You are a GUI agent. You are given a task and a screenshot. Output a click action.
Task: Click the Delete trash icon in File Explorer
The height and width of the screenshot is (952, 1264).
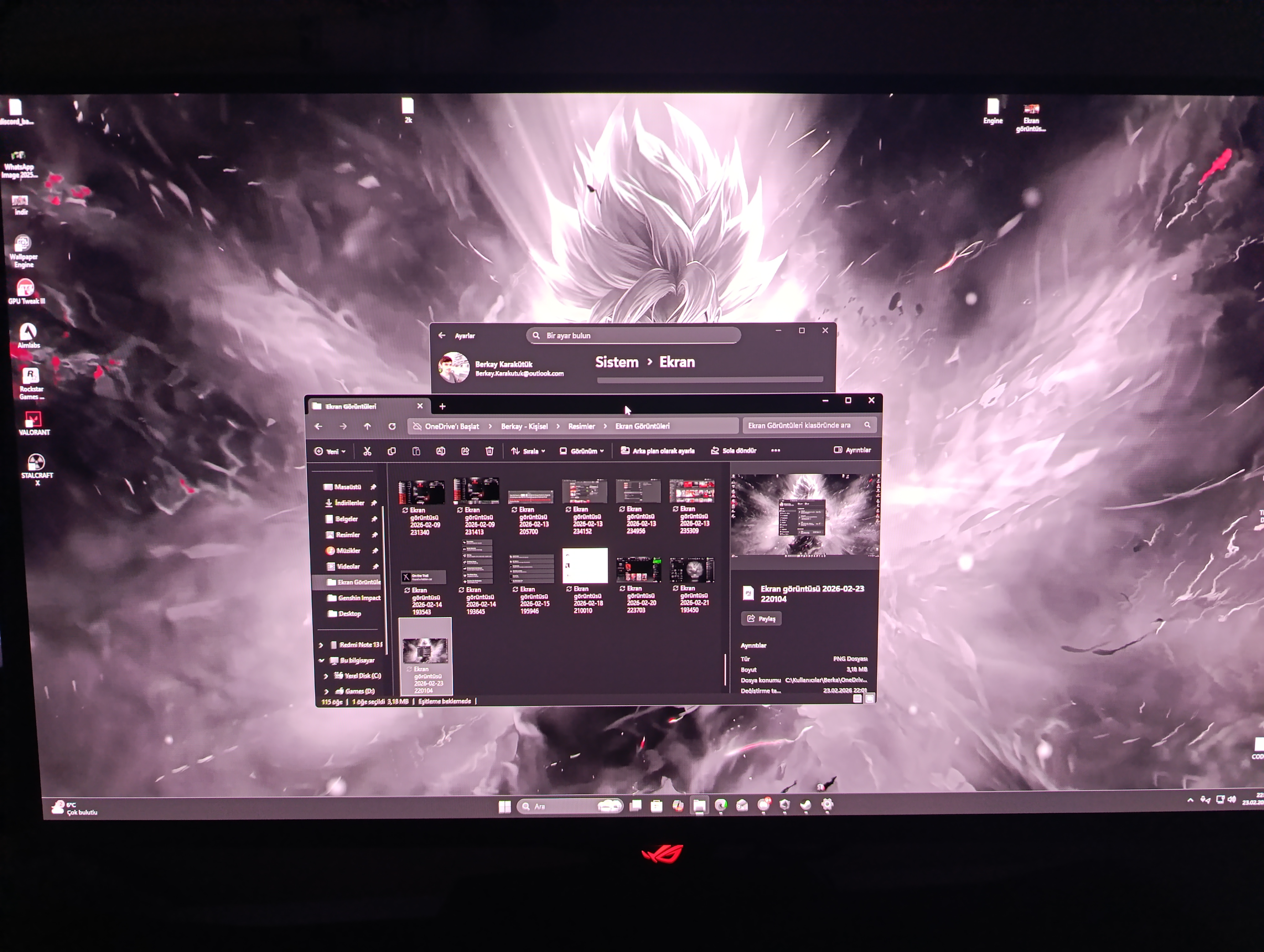pyautogui.click(x=490, y=451)
